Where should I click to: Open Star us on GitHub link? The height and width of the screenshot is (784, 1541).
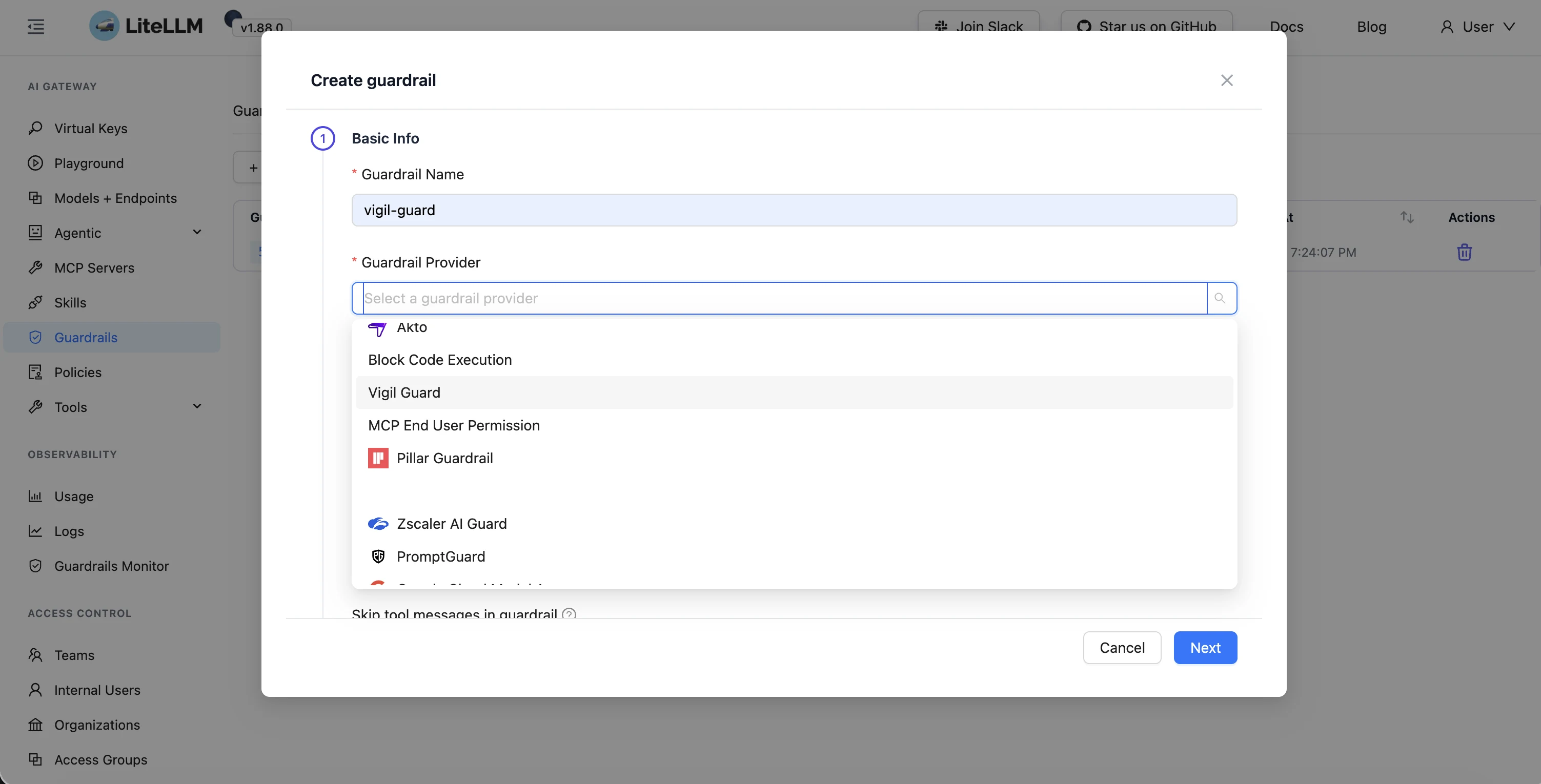pyautogui.click(x=1146, y=22)
